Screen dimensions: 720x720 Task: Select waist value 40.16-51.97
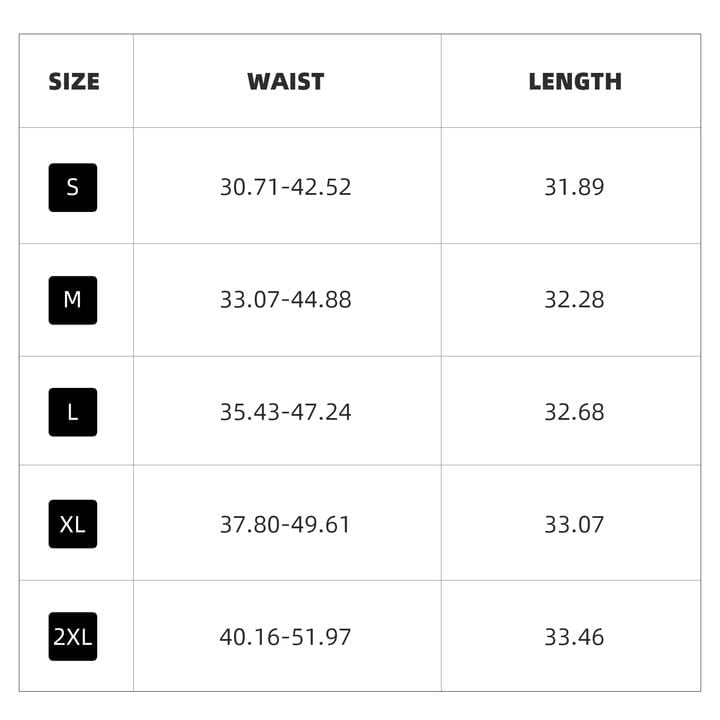(x=286, y=637)
